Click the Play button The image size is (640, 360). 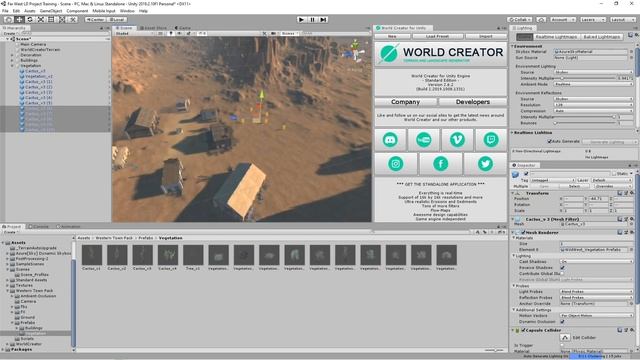point(301,19)
